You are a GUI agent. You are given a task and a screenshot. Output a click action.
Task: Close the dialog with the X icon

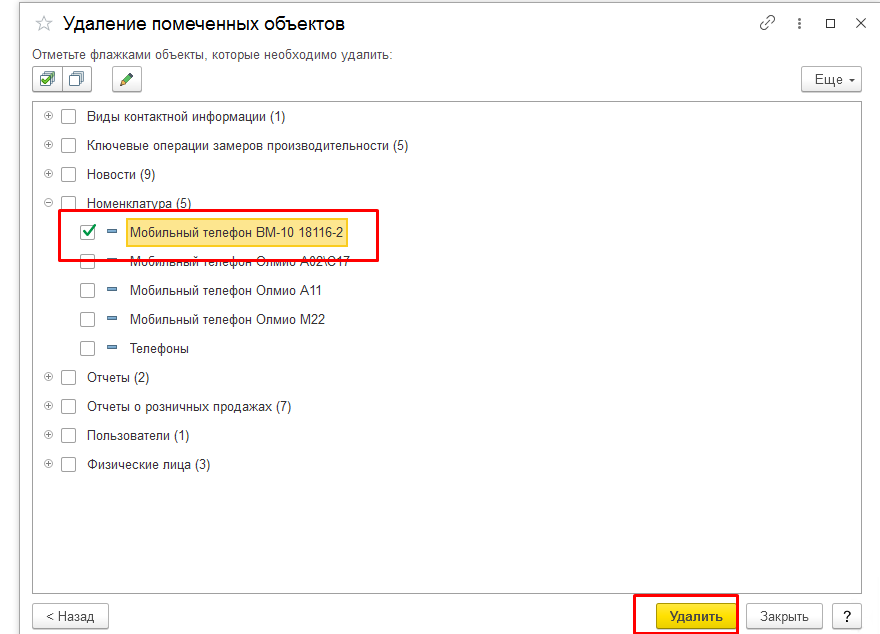860,23
